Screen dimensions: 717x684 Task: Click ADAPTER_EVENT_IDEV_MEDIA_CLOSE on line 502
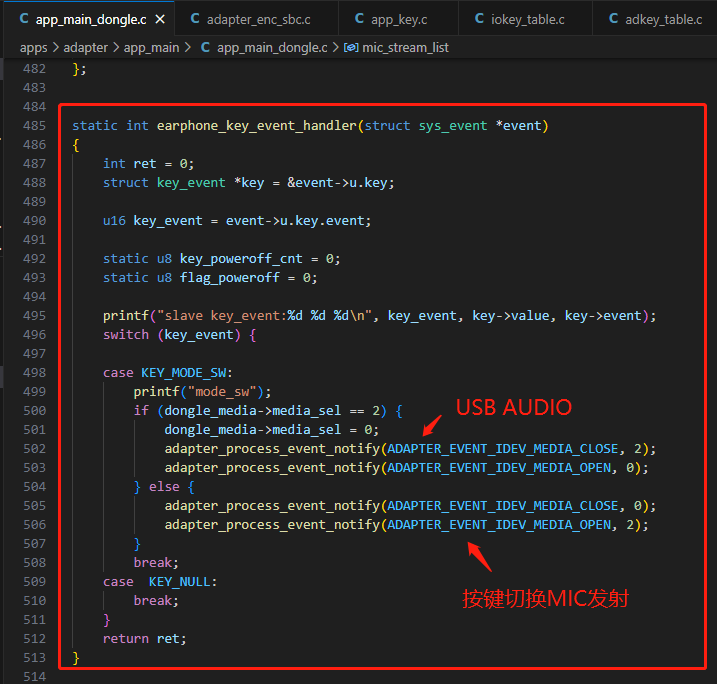503,449
